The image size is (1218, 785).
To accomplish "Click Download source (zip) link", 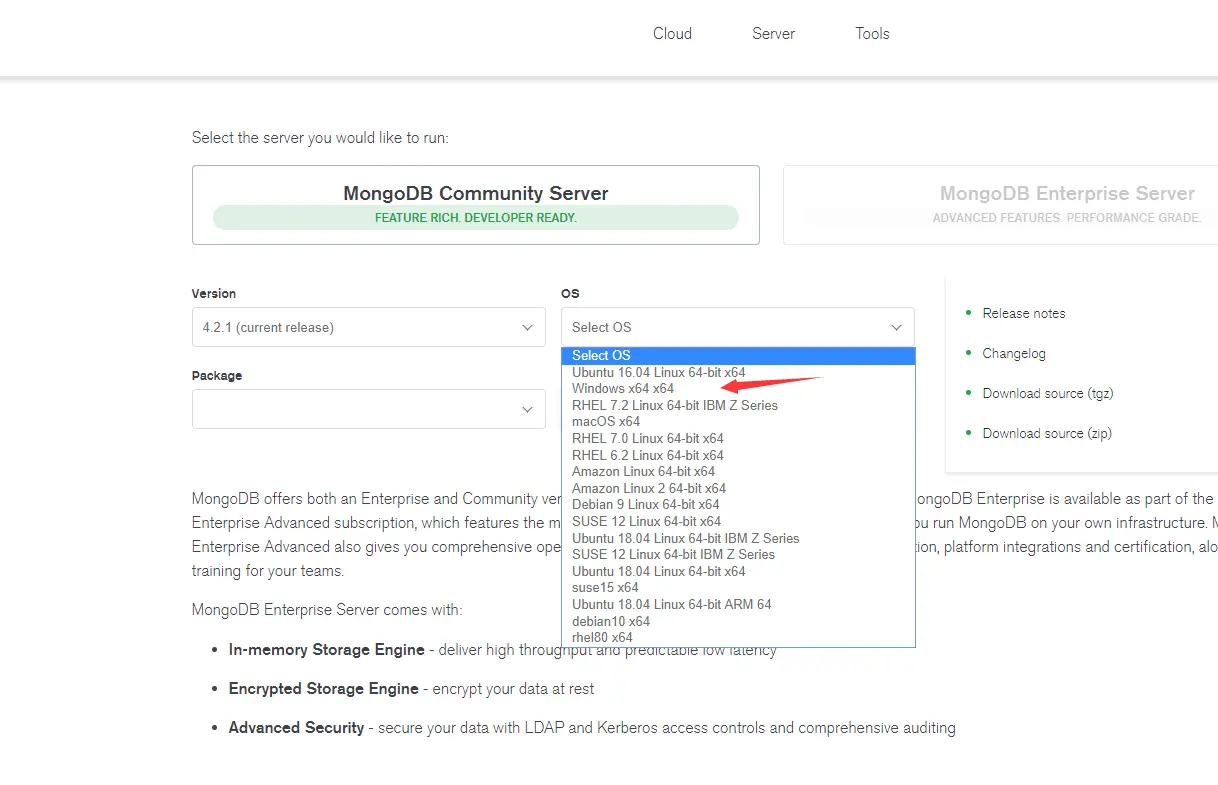I will [1047, 433].
